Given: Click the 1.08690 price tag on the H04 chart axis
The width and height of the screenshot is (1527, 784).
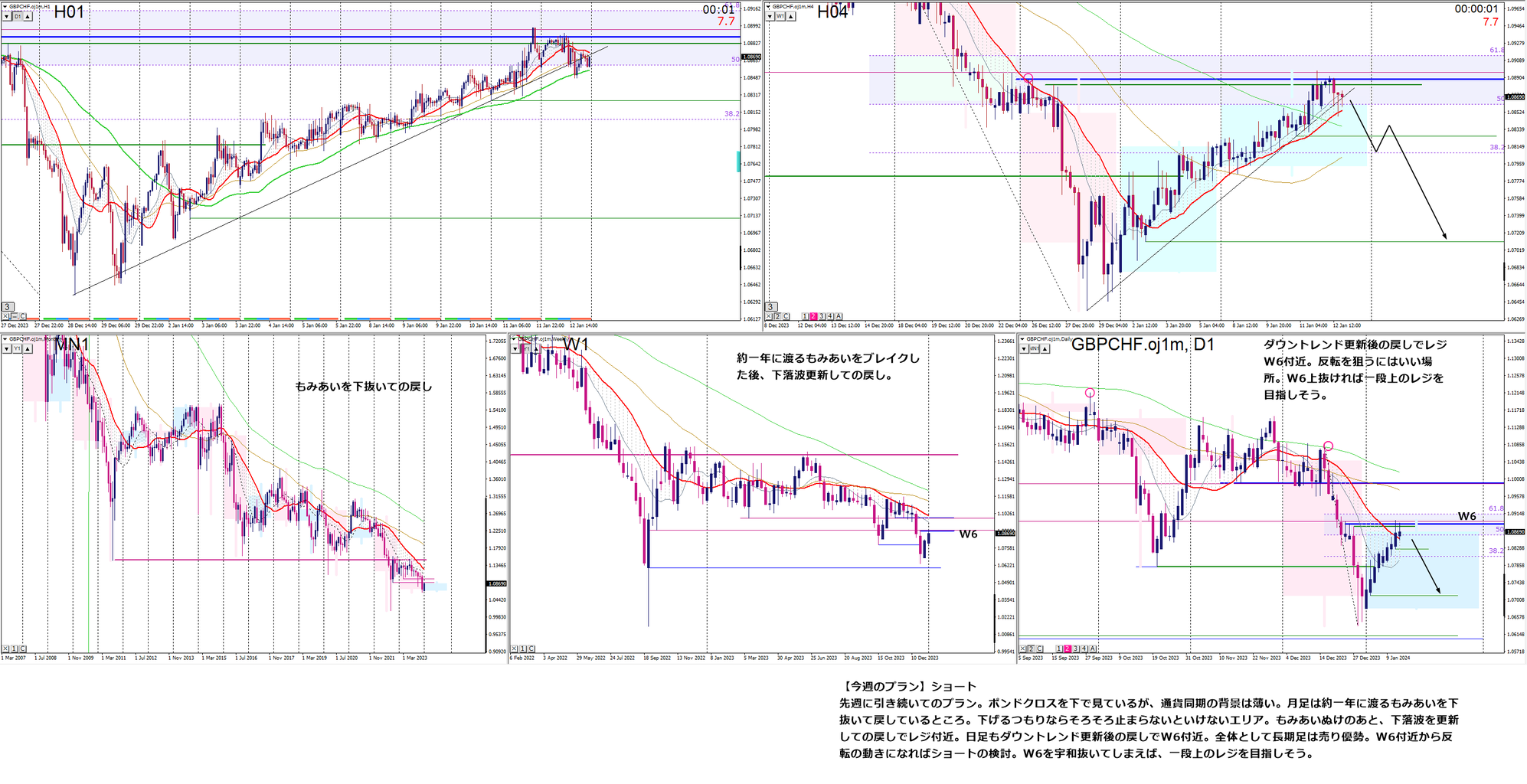Looking at the screenshot, I should [x=1515, y=97].
